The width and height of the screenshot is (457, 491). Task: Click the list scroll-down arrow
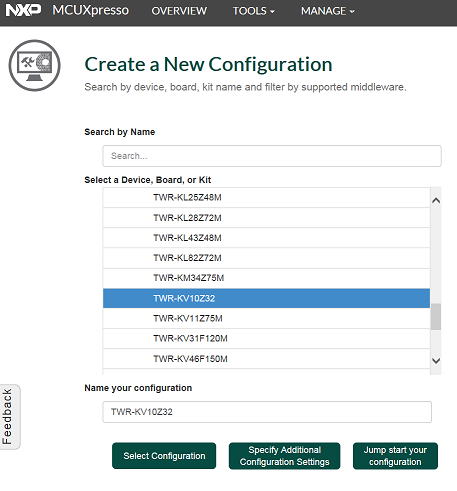pos(436,361)
